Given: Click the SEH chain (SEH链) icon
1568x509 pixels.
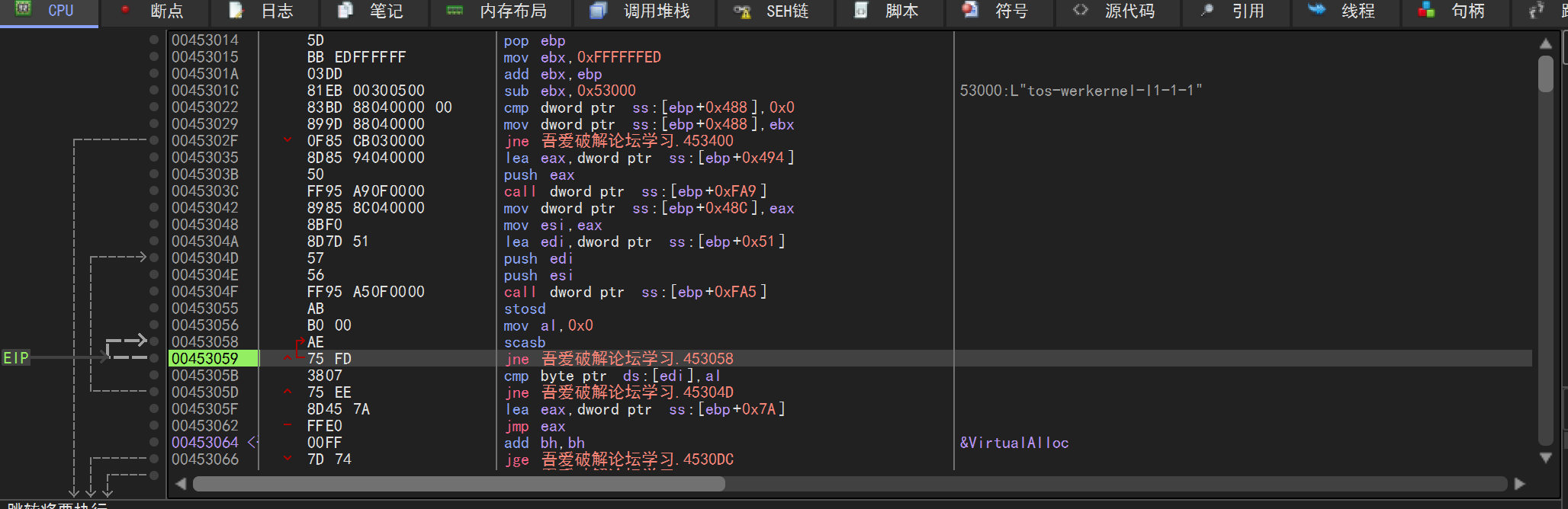Looking at the screenshot, I should pos(742,11).
